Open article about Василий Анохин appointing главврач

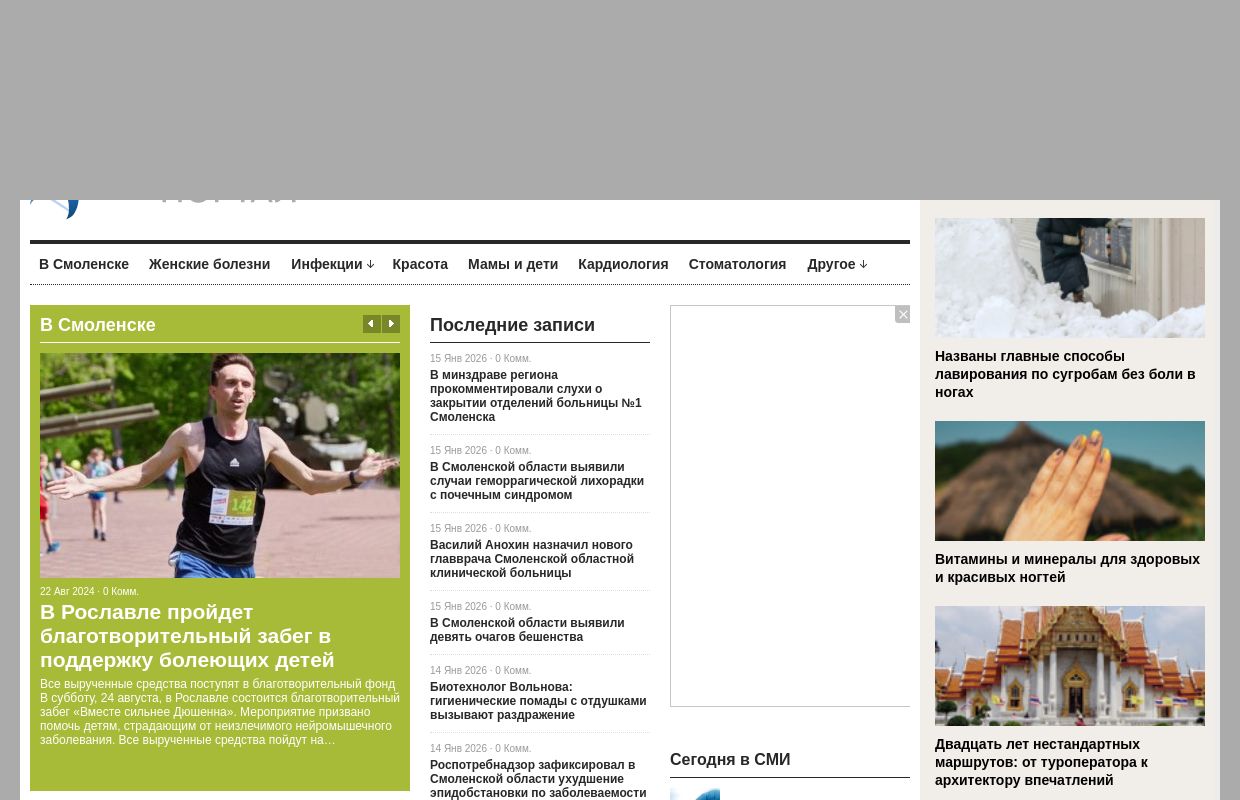[531, 559]
